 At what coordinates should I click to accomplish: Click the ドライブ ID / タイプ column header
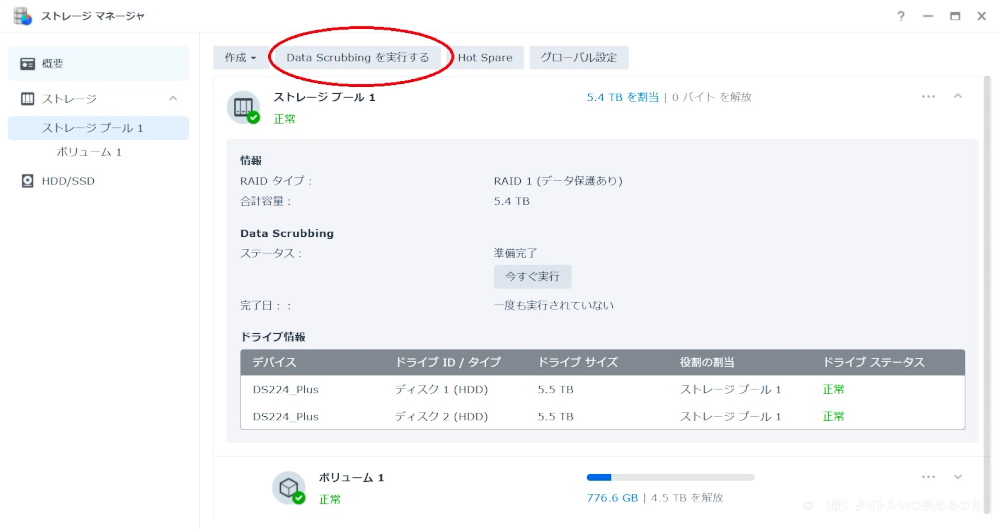pyautogui.click(x=448, y=362)
